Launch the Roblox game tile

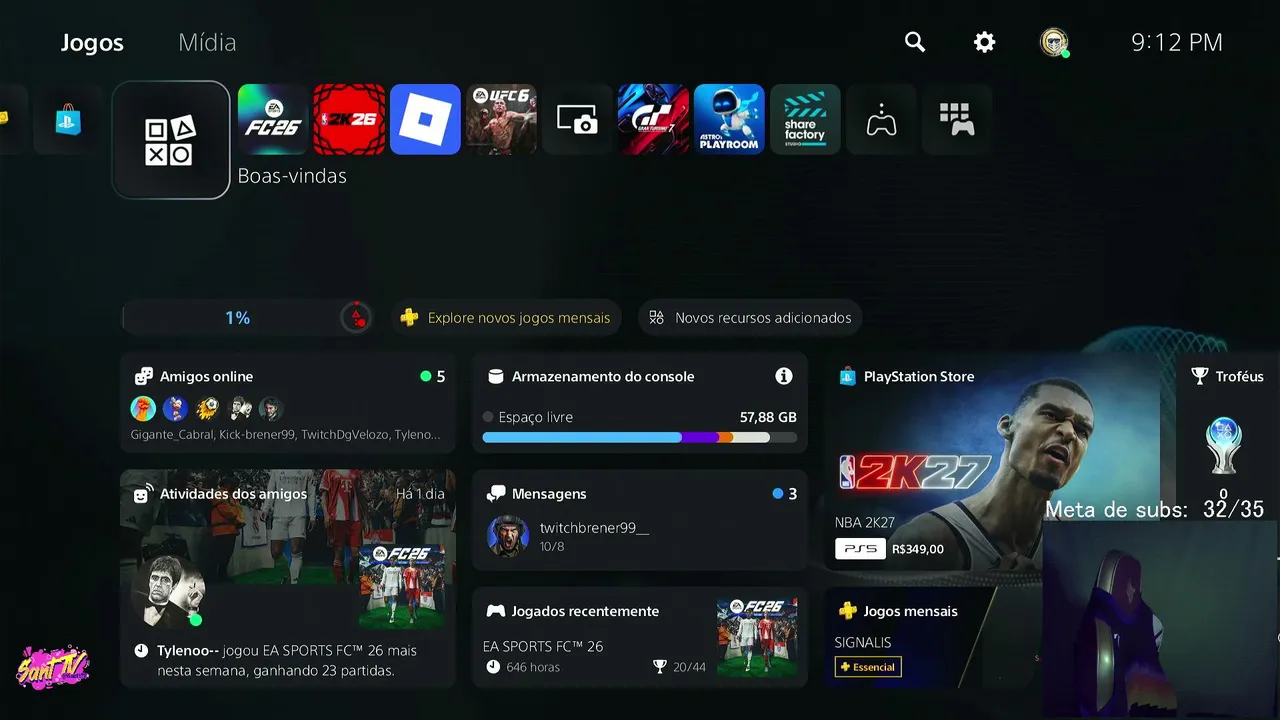[425, 119]
